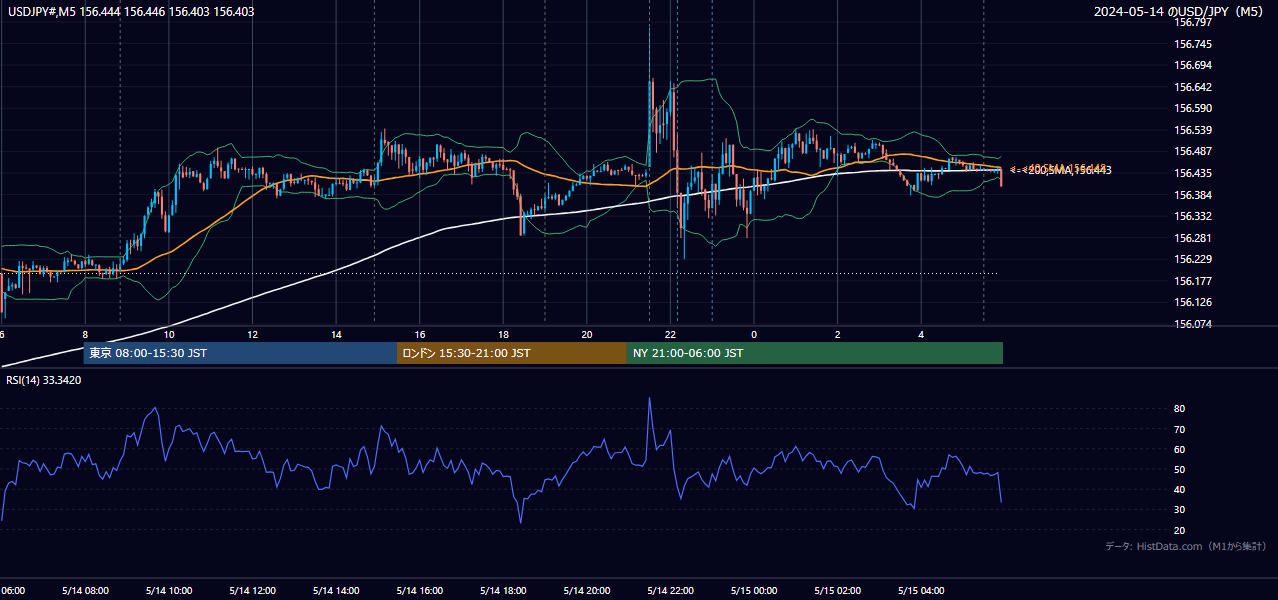Click price scale value 156.797
Image resolution: width=1278 pixels, height=600 pixels.
[1191, 22]
